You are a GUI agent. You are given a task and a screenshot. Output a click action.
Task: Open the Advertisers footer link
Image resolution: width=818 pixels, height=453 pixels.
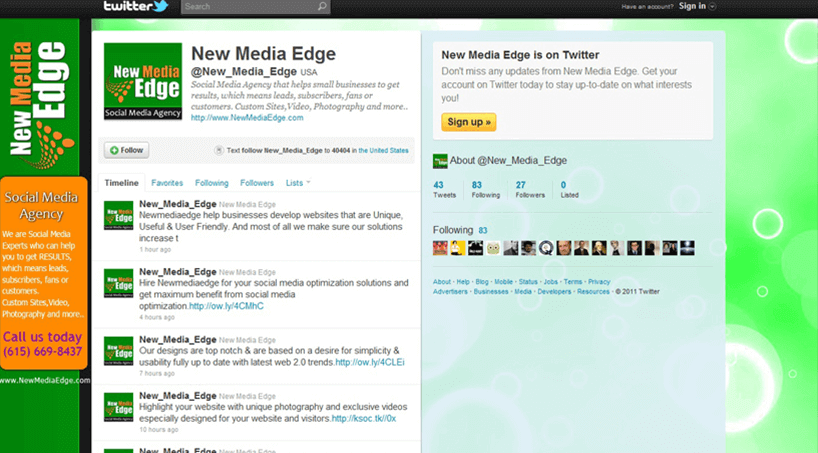[x=450, y=292]
